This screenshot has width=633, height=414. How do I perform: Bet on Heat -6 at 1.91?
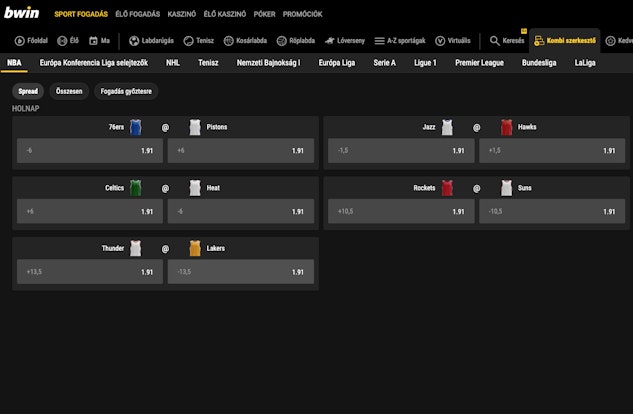pyautogui.click(x=241, y=211)
